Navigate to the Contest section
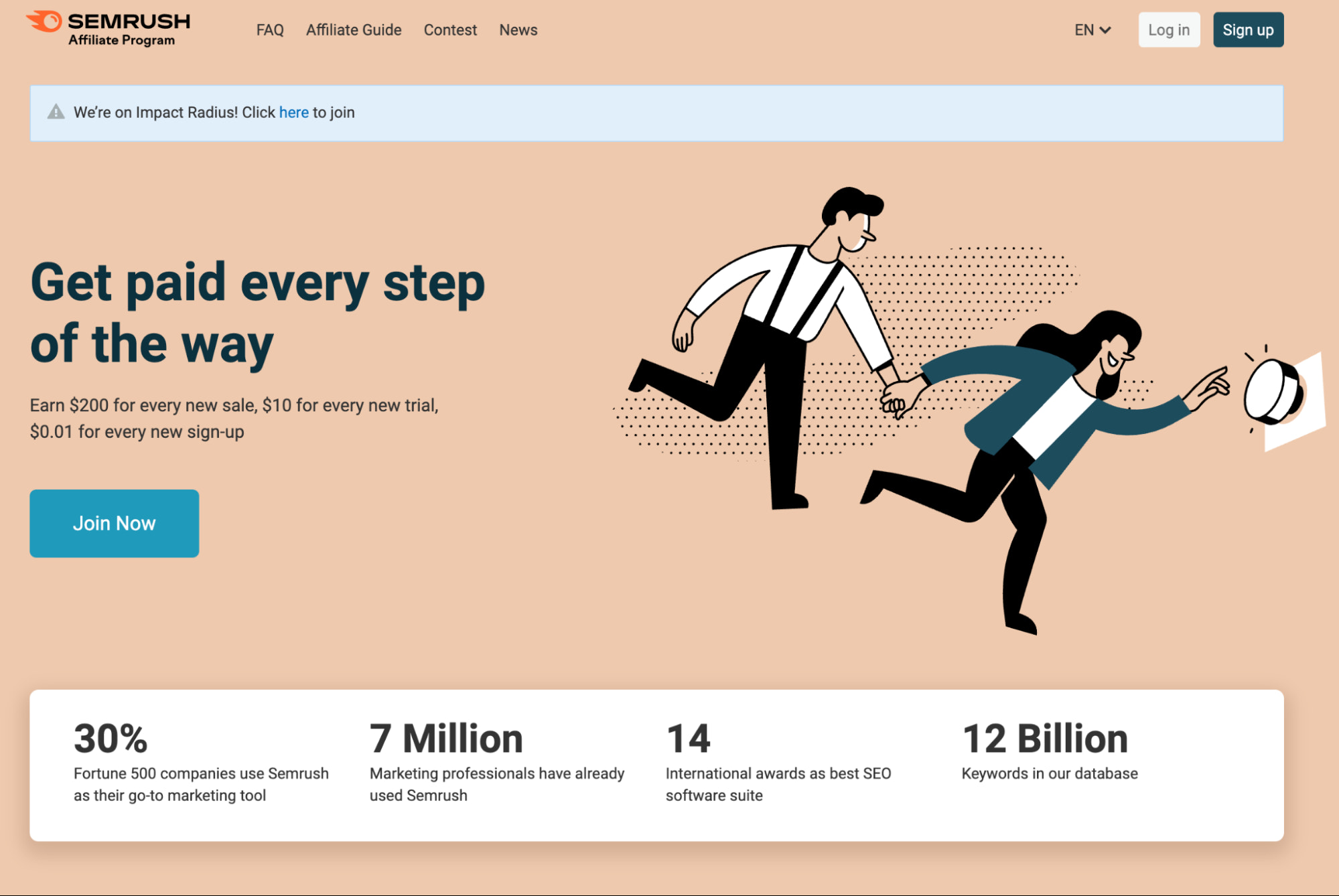 pos(450,29)
